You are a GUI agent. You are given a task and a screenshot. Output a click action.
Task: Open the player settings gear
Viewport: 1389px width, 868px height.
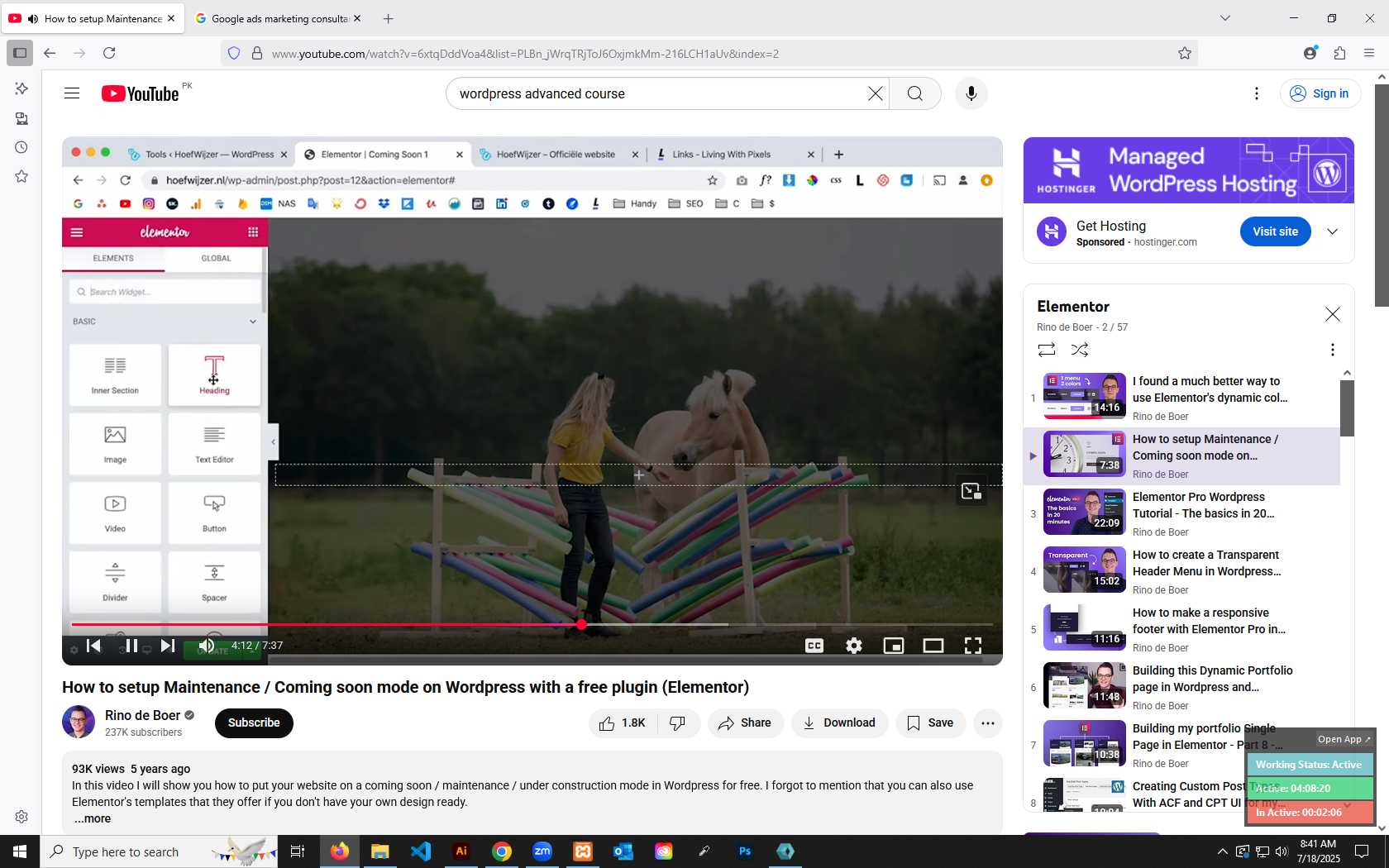click(854, 646)
